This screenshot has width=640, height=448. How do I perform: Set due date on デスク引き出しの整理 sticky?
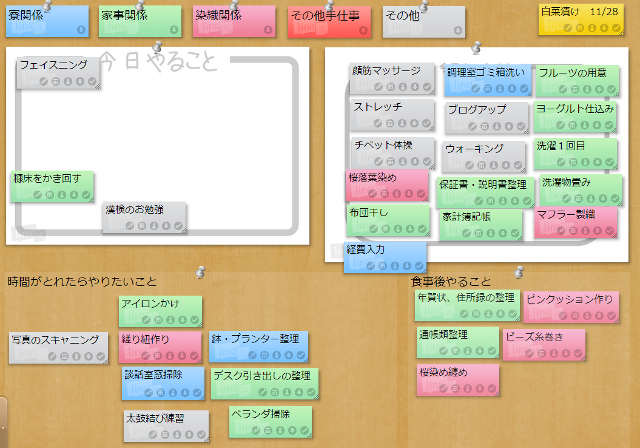click(275, 393)
